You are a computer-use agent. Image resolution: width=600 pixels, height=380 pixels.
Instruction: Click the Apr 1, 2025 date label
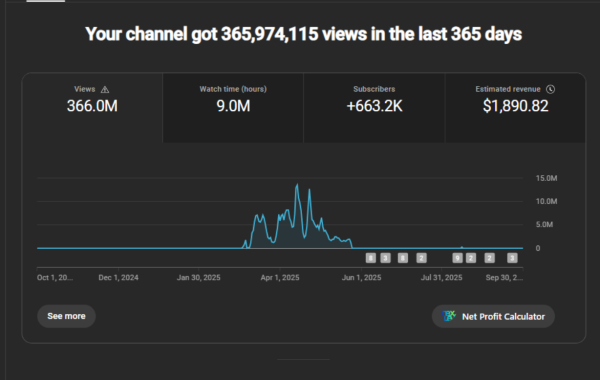tap(280, 277)
